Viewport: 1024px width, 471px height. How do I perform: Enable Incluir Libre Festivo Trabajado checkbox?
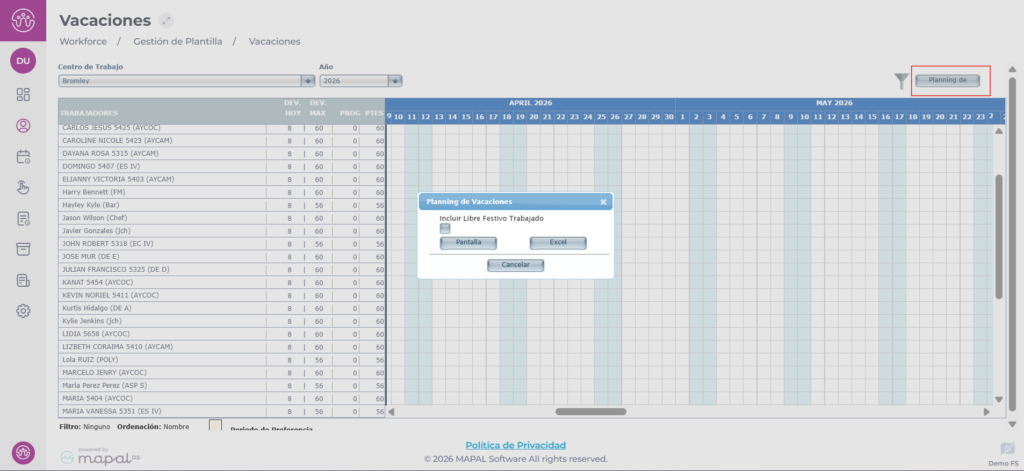pos(445,229)
